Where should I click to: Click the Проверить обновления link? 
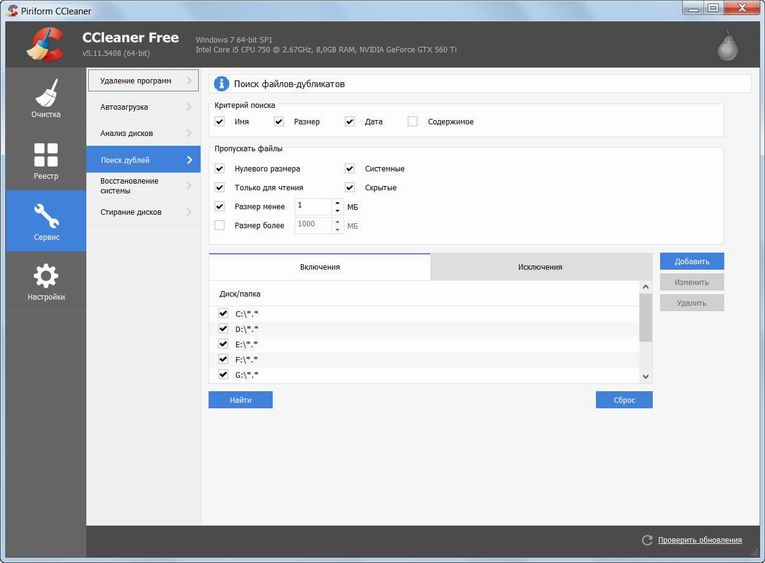(700, 540)
